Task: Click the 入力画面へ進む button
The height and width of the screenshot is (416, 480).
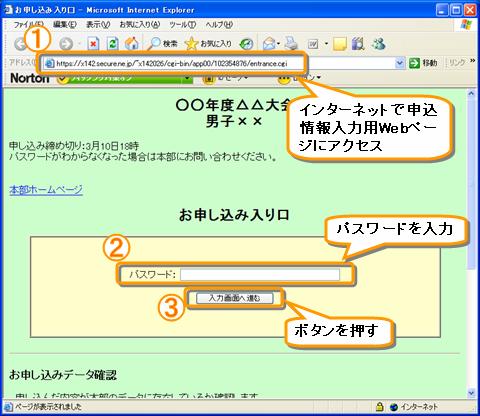Action: click(234, 298)
